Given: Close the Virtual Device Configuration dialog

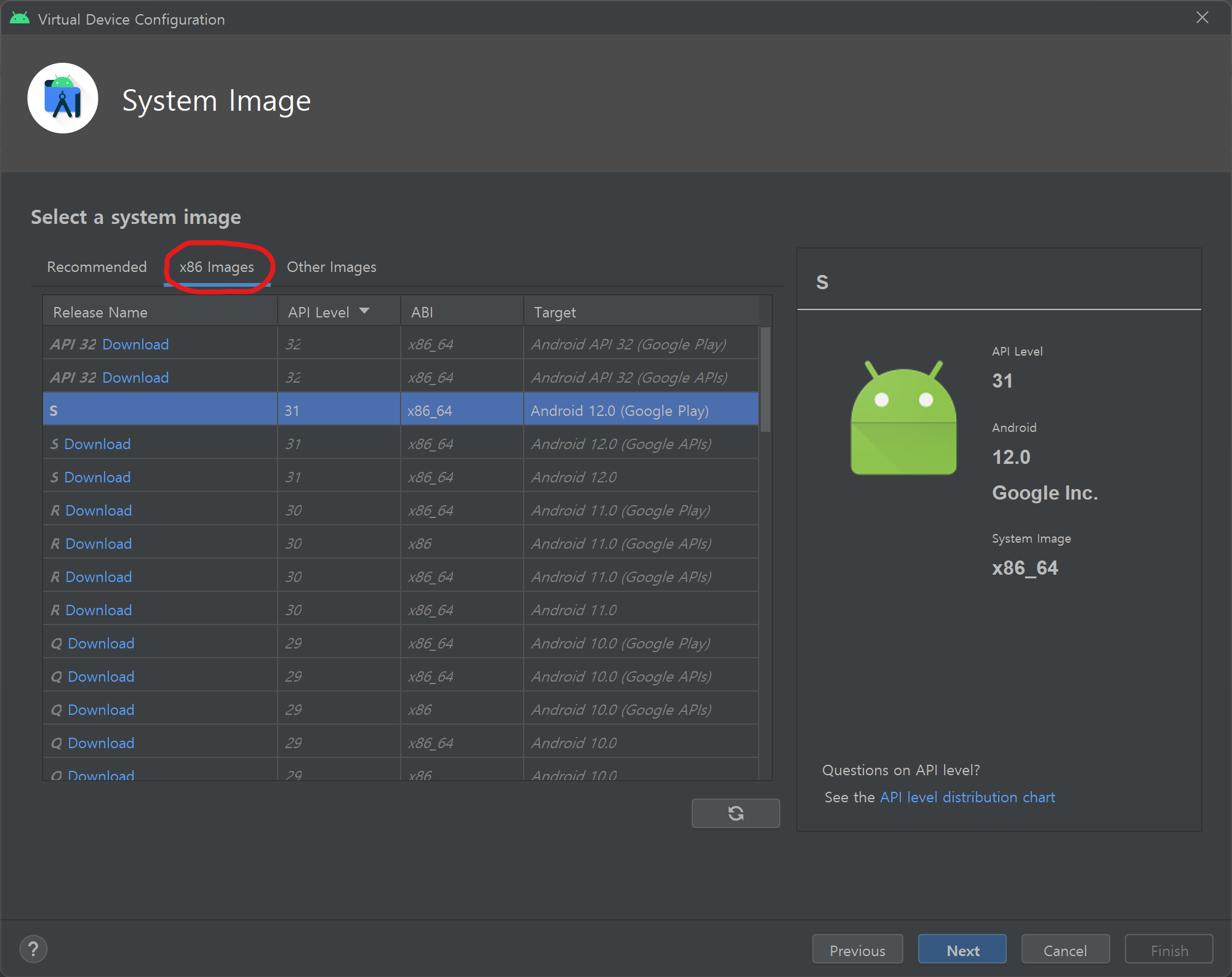Looking at the screenshot, I should click(x=1202, y=17).
